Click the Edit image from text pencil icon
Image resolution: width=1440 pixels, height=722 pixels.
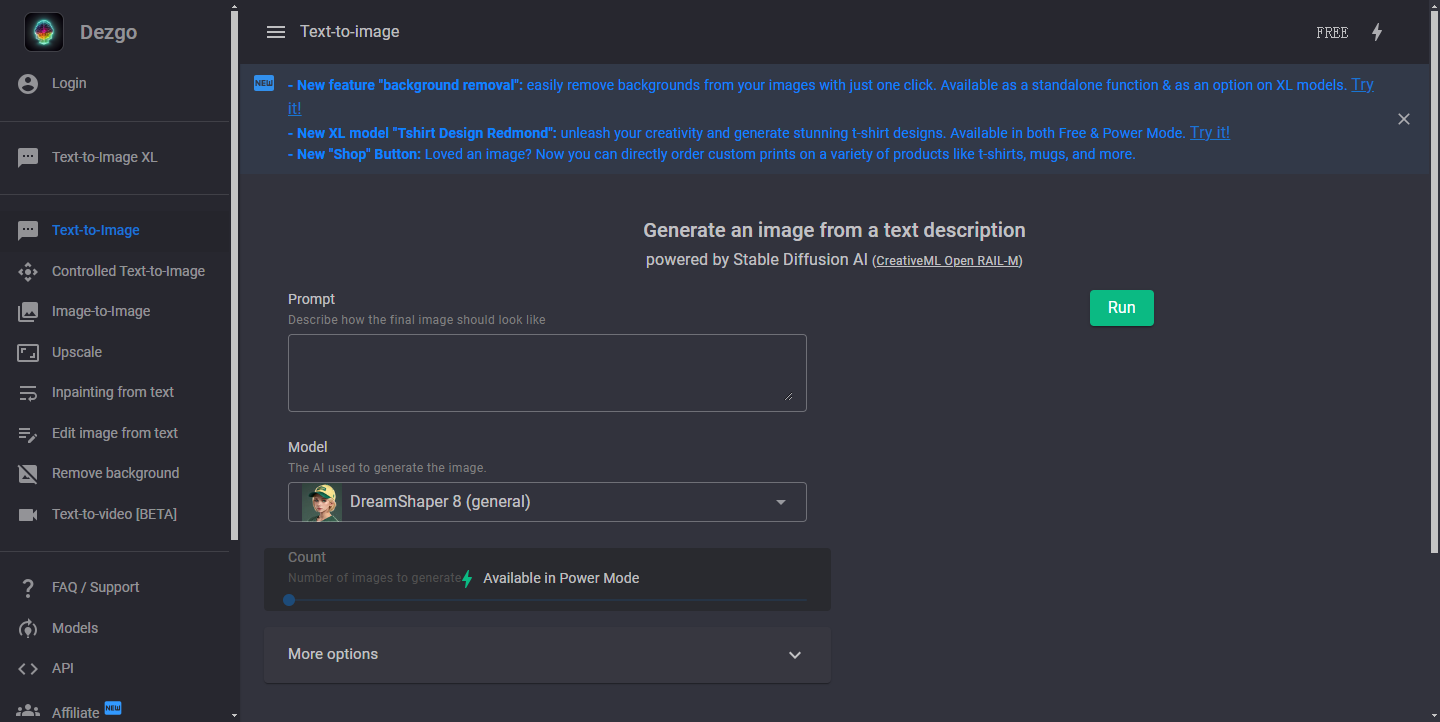click(28, 434)
